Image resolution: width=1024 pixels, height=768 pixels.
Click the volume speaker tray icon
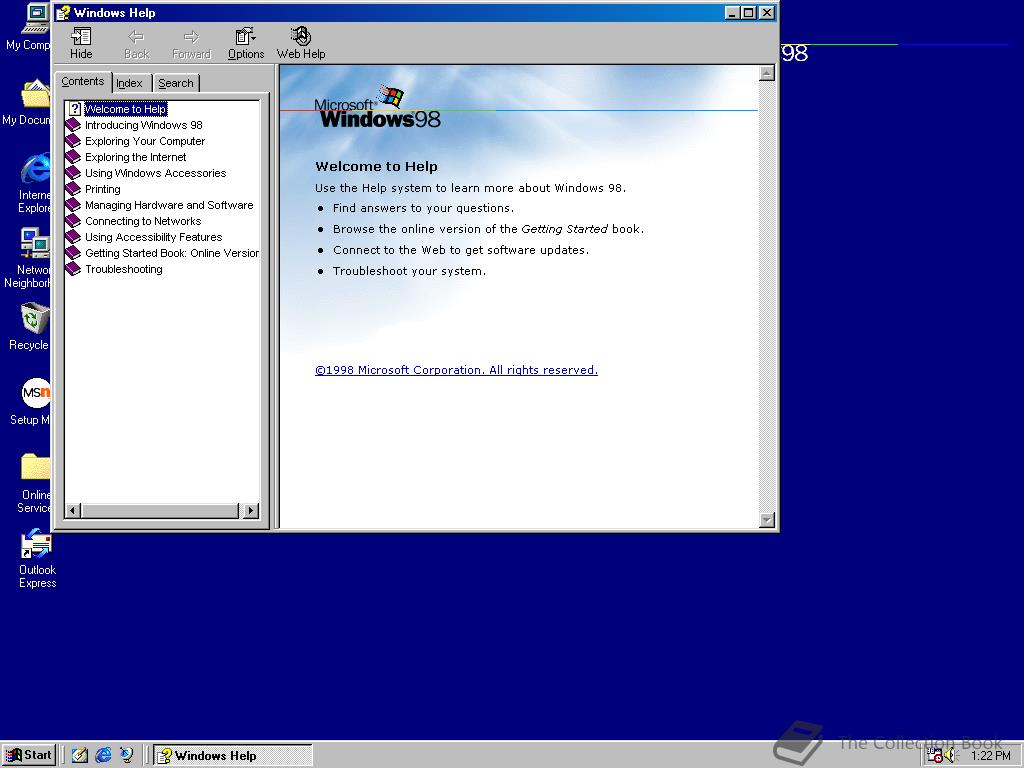(x=950, y=756)
